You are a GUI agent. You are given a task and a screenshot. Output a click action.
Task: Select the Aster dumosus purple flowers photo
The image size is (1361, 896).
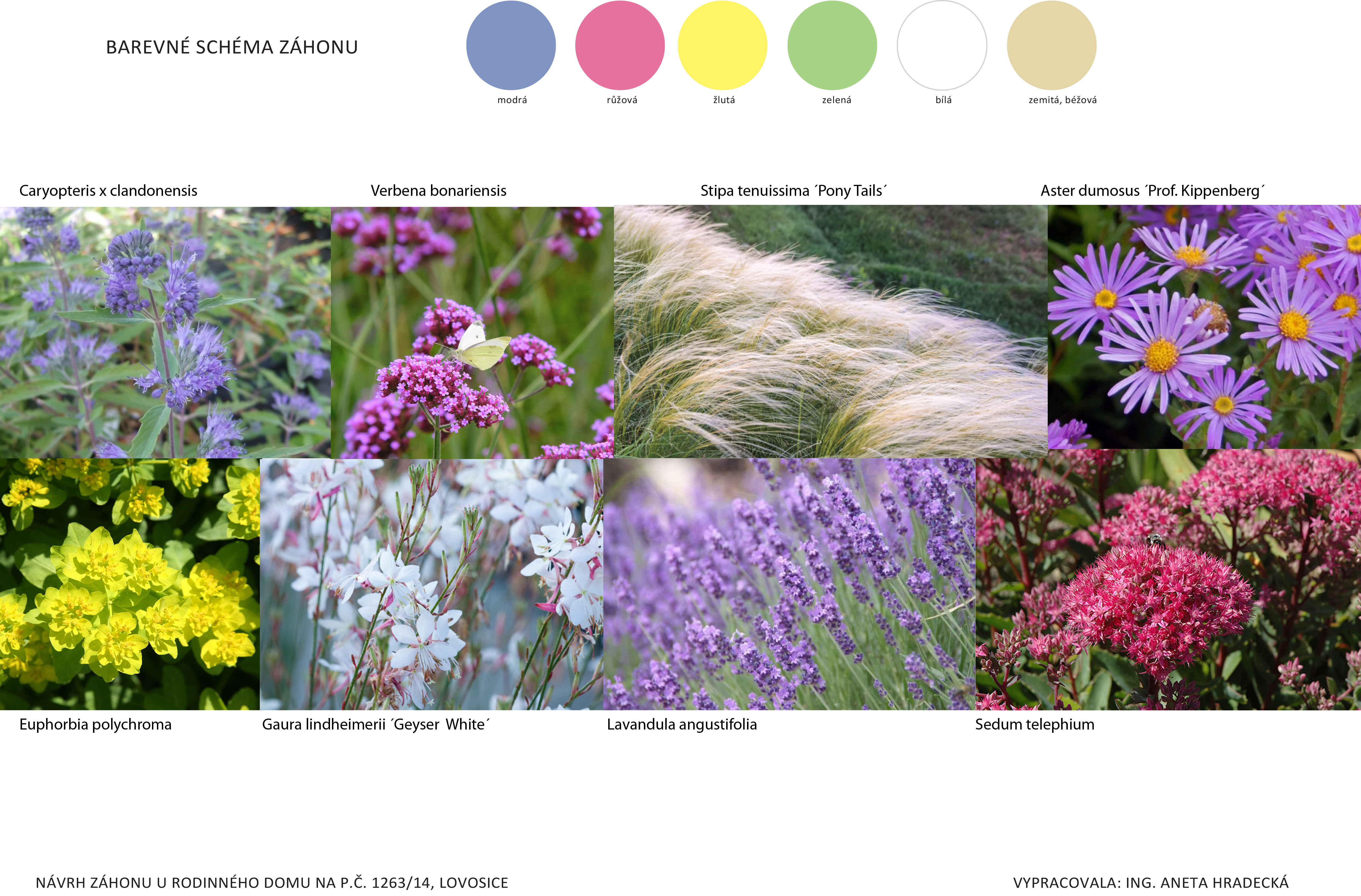click(x=1204, y=326)
